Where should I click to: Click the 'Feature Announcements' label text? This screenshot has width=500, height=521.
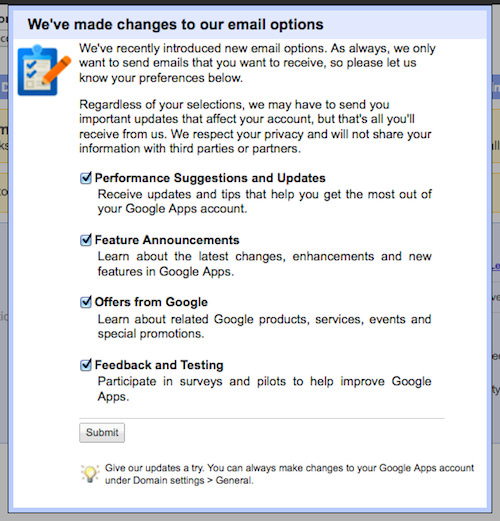pyautogui.click(x=167, y=240)
